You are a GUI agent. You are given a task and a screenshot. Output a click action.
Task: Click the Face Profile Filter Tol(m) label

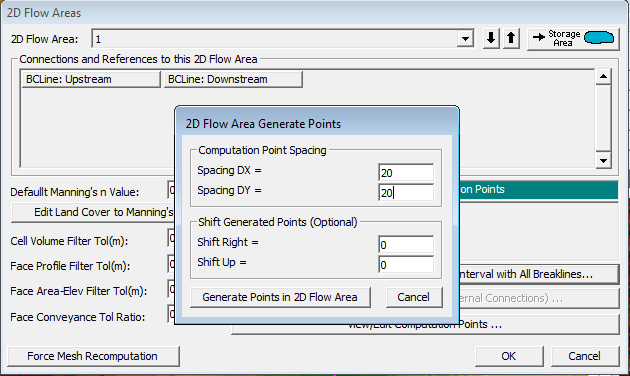[70, 266]
